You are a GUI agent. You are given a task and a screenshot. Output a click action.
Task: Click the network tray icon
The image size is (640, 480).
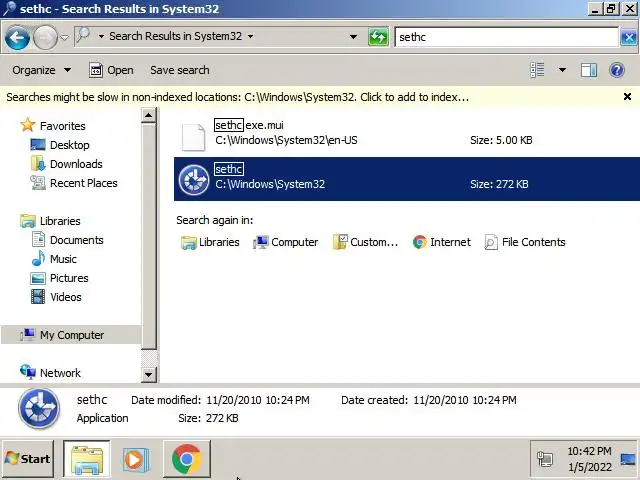[x=545, y=459]
